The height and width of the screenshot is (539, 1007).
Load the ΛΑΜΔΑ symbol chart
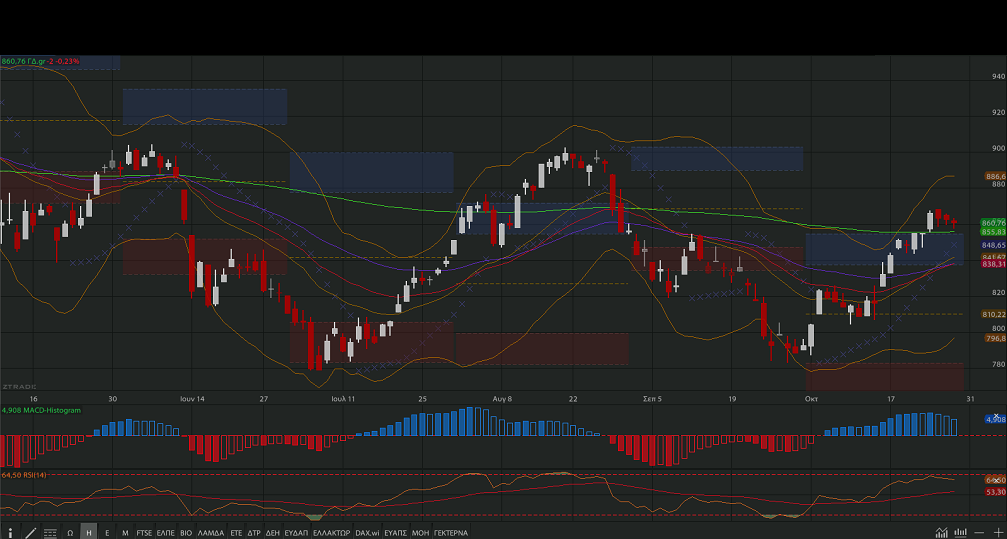[x=211, y=533]
